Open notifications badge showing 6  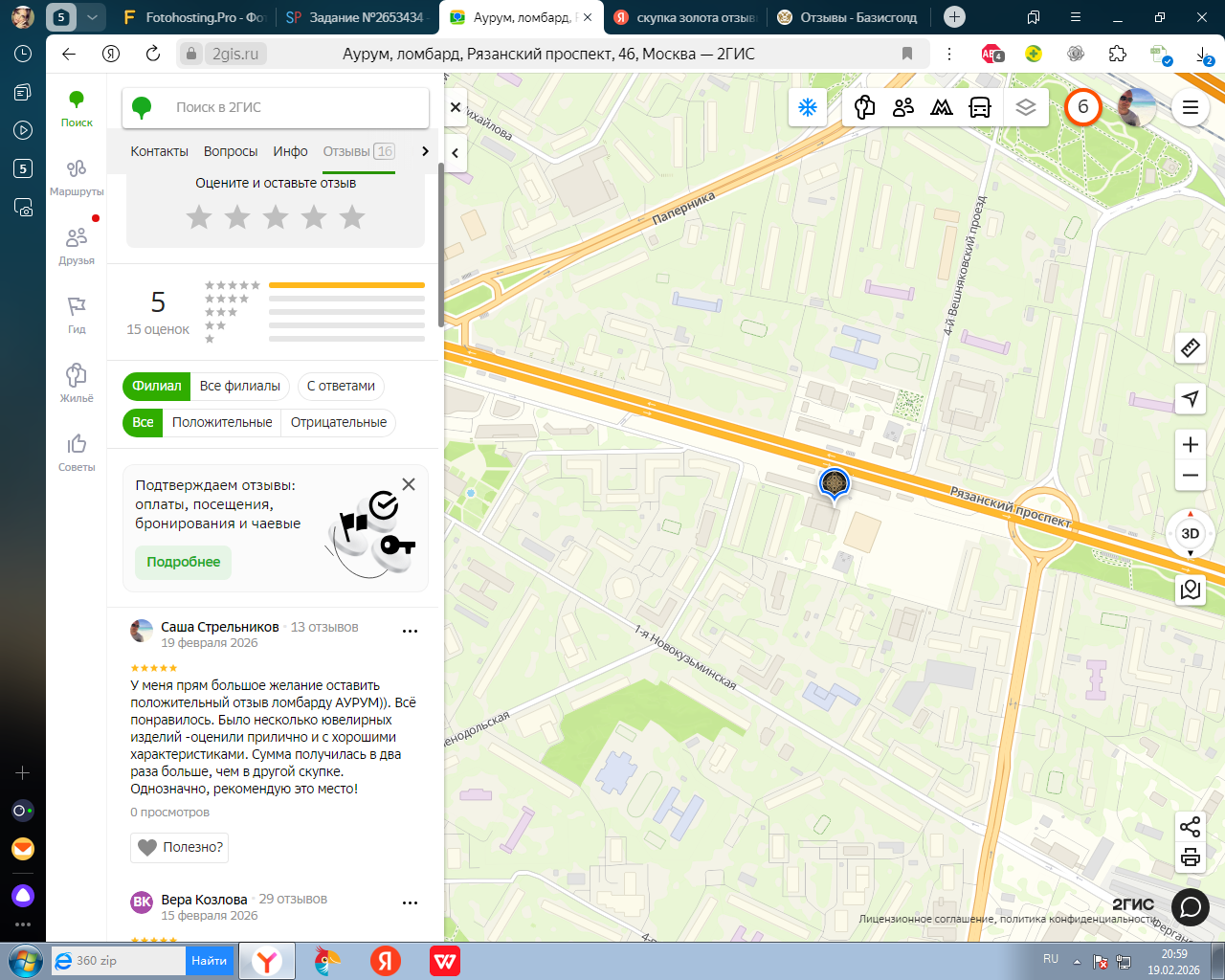pos(1083,107)
